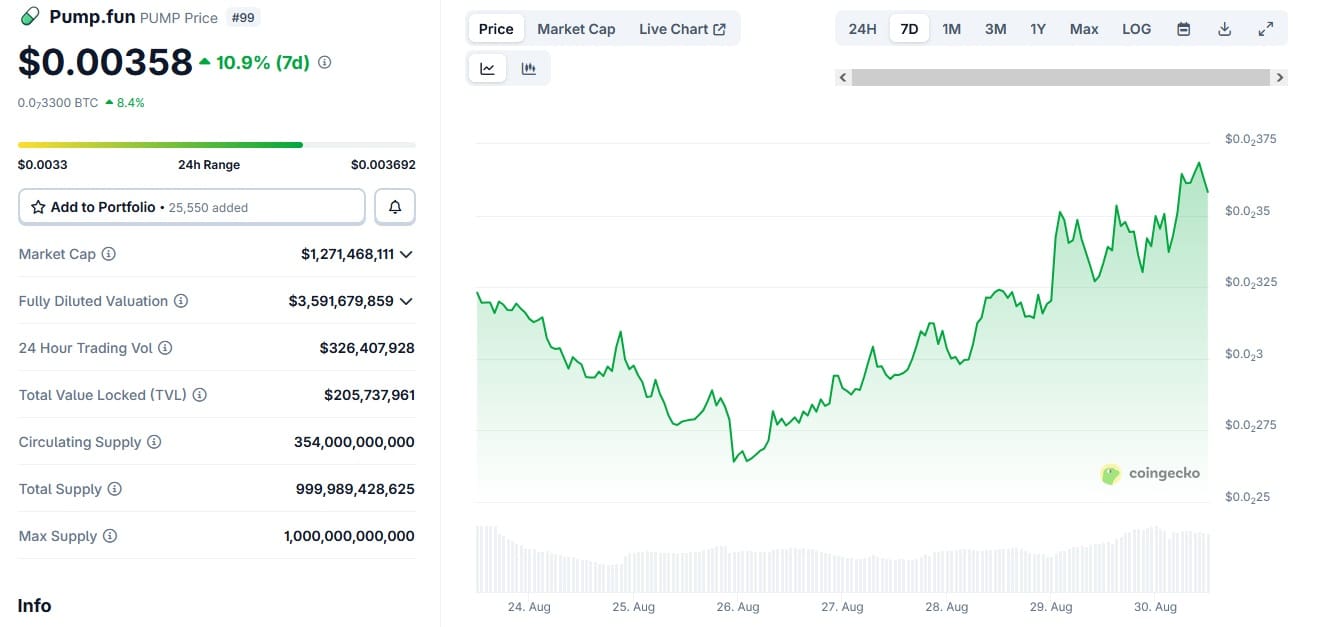The height and width of the screenshot is (627, 1327).
Task: Open the Live Chart tab
Action: click(682, 29)
